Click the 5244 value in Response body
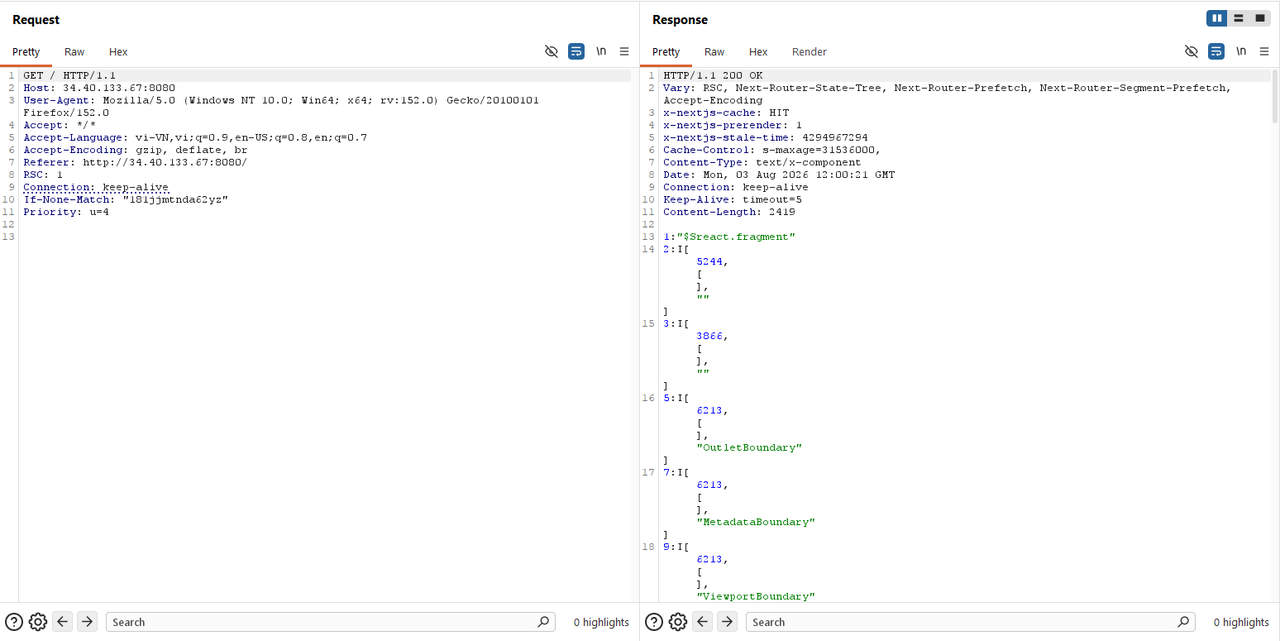 pyautogui.click(x=712, y=261)
